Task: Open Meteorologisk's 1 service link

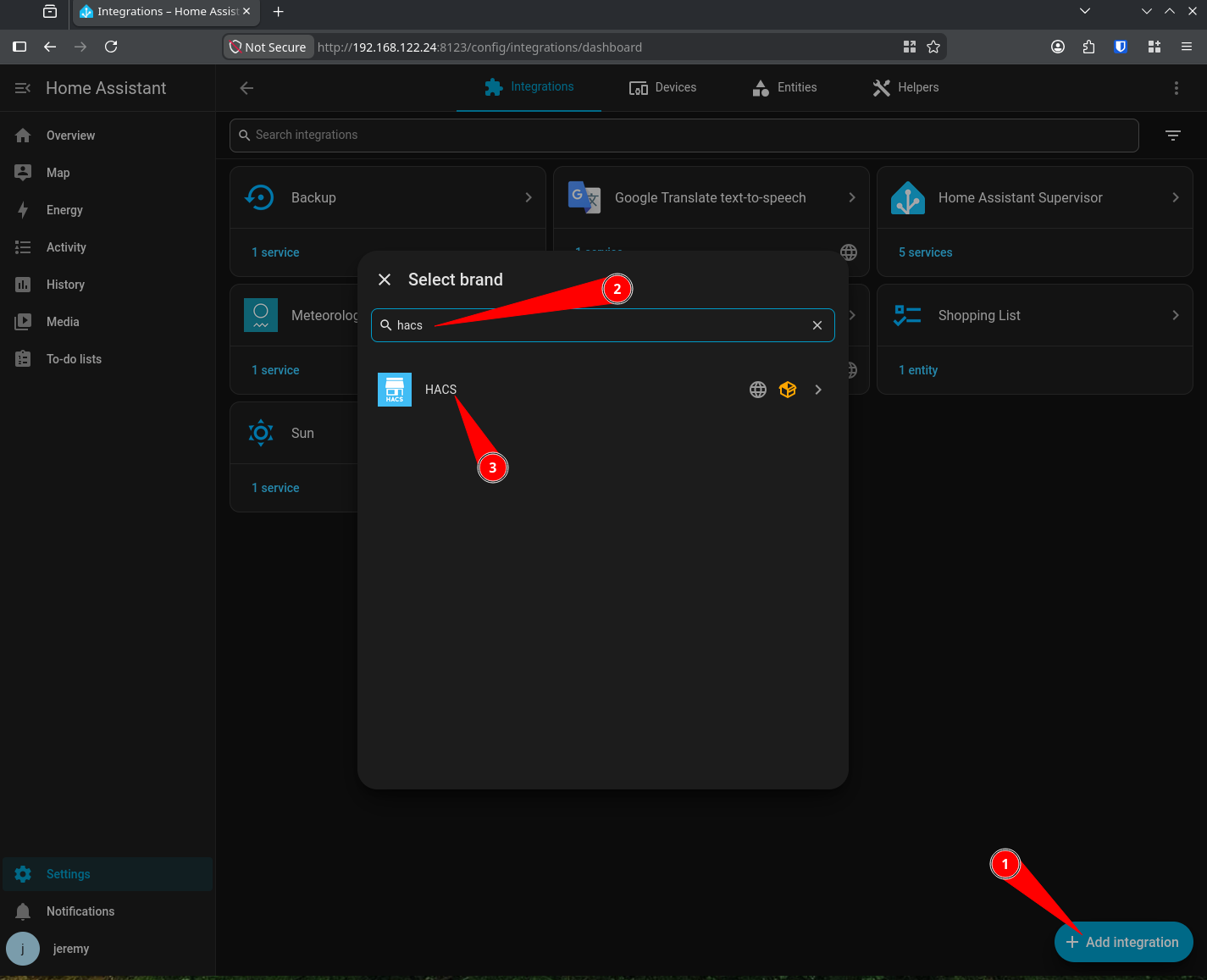Action: pos(275,370)
